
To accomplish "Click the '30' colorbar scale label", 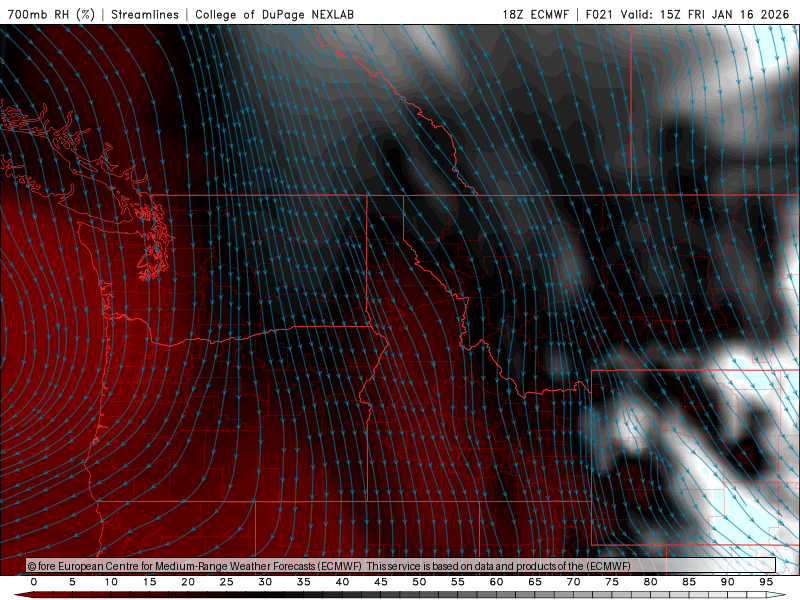I will tap(265, 582).
